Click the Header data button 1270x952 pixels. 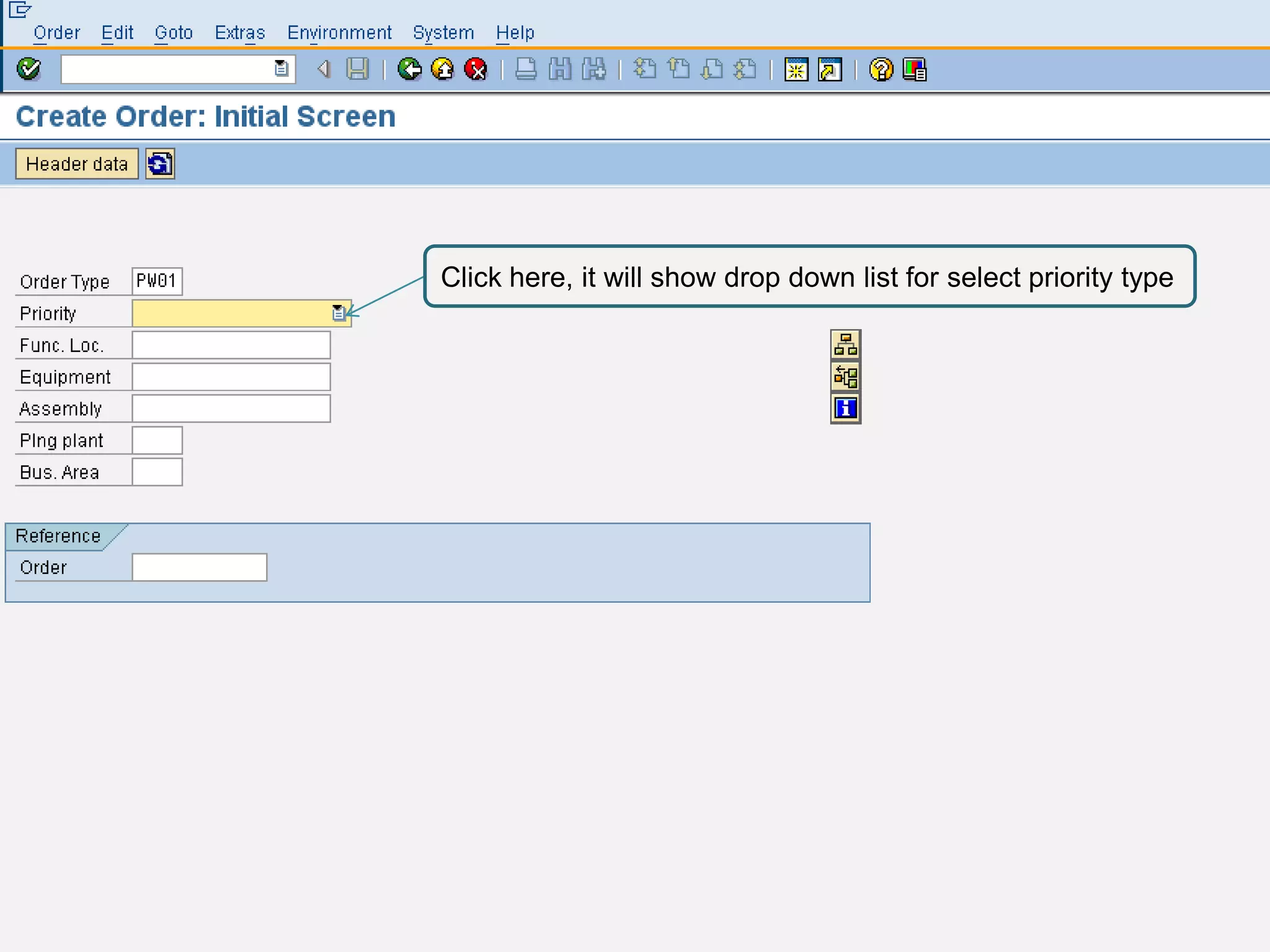pyautogui.click(x=77, y=164)
